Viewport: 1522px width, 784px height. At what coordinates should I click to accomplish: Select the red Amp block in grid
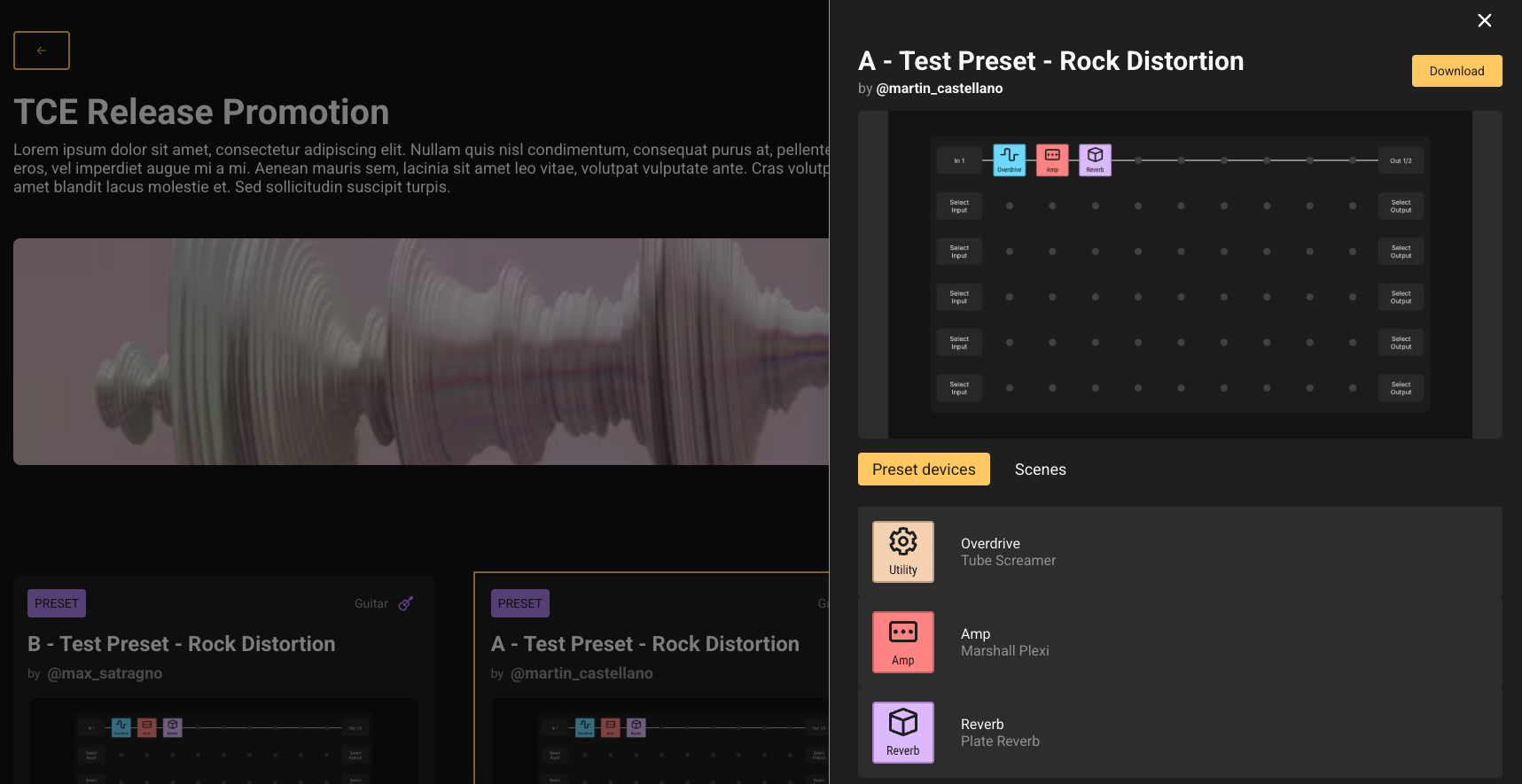point(1052,160)
